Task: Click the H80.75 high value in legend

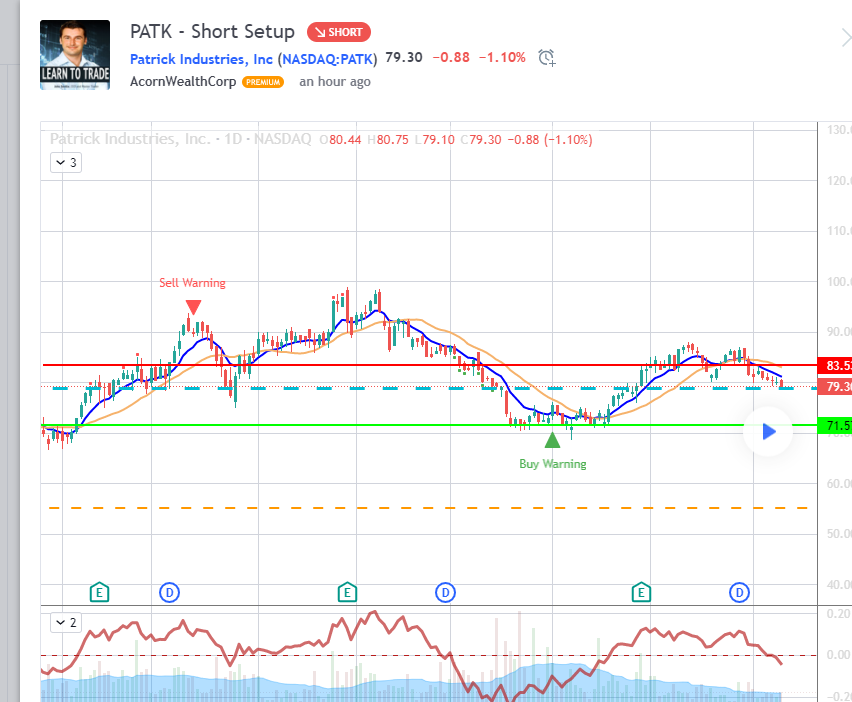Action: pyautogui.click(x=388, y=140)
